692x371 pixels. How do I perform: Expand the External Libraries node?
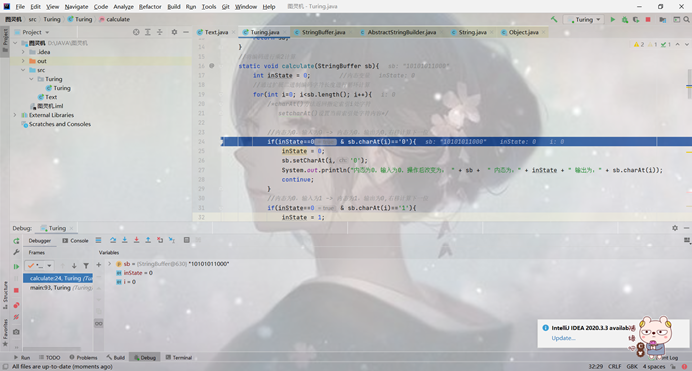15,115
